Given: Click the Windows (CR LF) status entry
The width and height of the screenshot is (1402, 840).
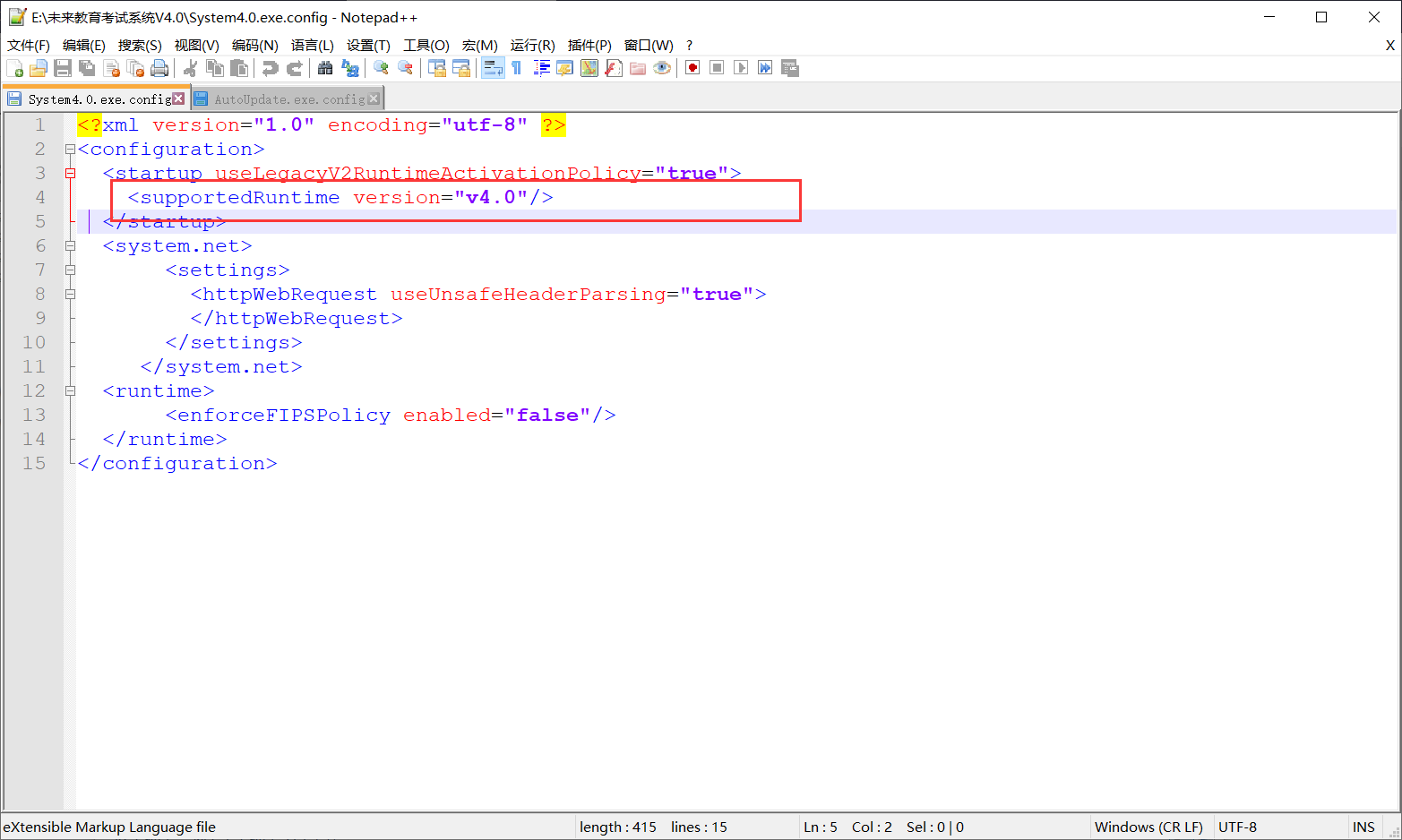Looking at the screenshot, I should coord(1148,827).
